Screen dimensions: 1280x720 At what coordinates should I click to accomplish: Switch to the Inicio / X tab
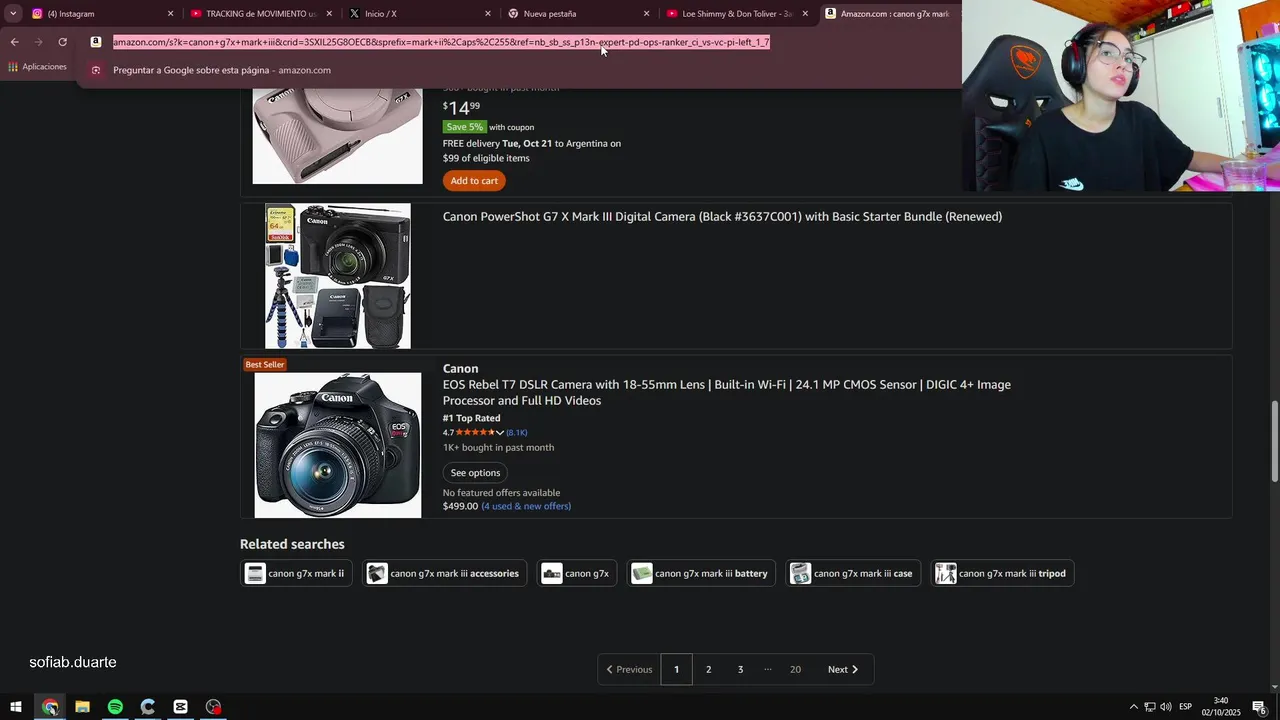pyautogui.click(x=418, y=14)
